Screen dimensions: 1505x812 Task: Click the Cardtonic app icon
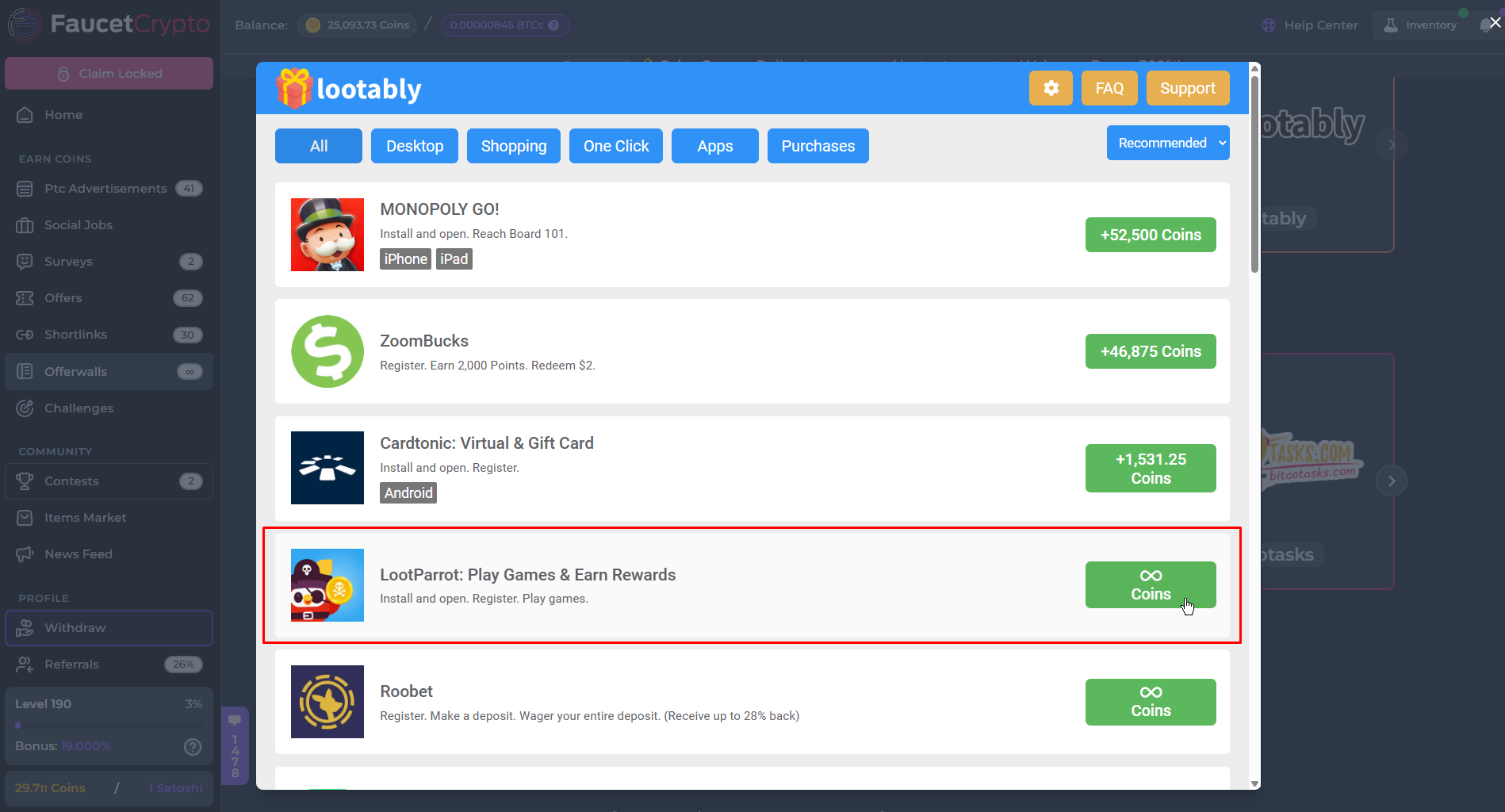[327, 468]
